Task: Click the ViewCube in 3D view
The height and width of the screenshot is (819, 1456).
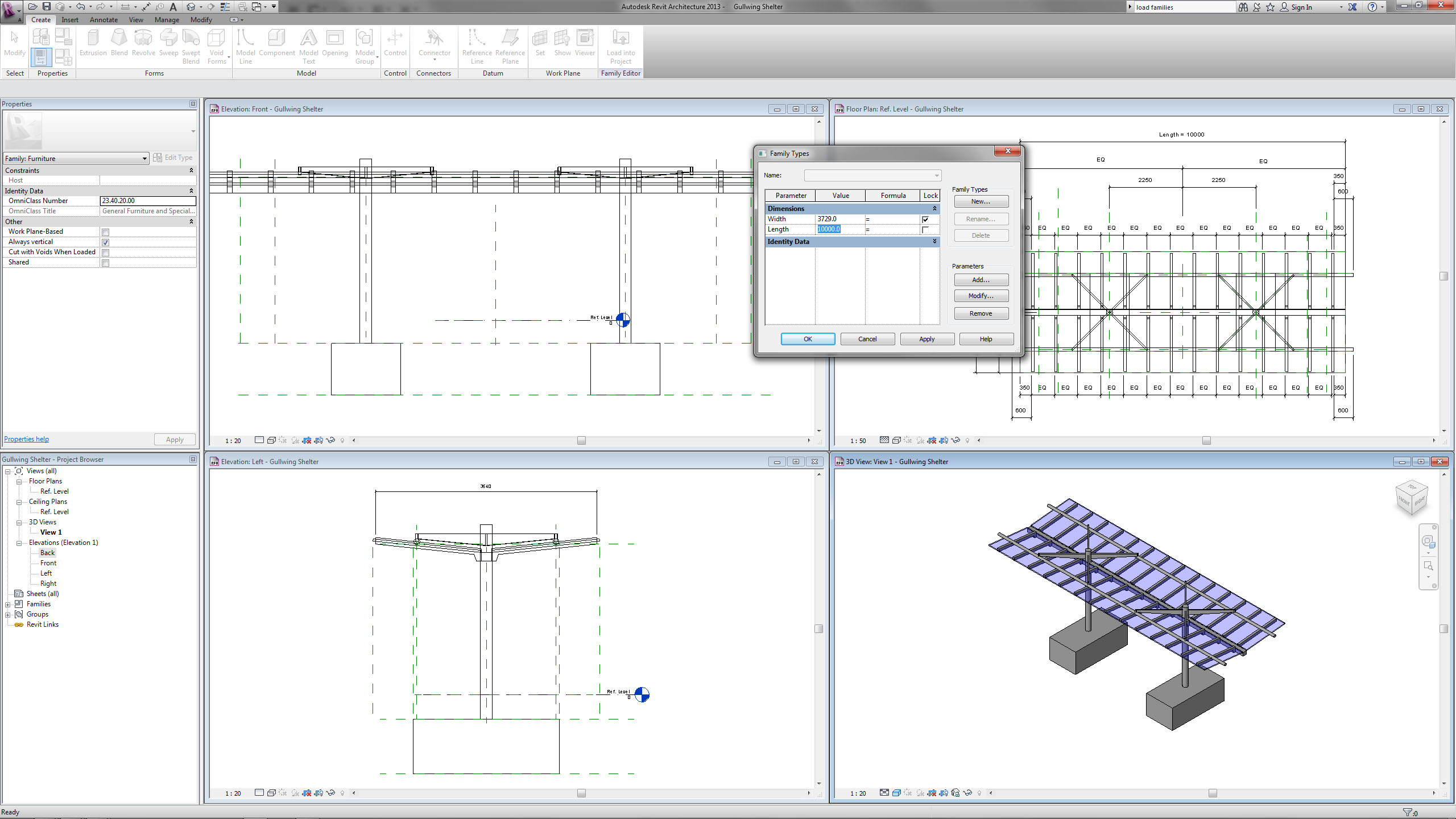Action: tap(1411, 497)
